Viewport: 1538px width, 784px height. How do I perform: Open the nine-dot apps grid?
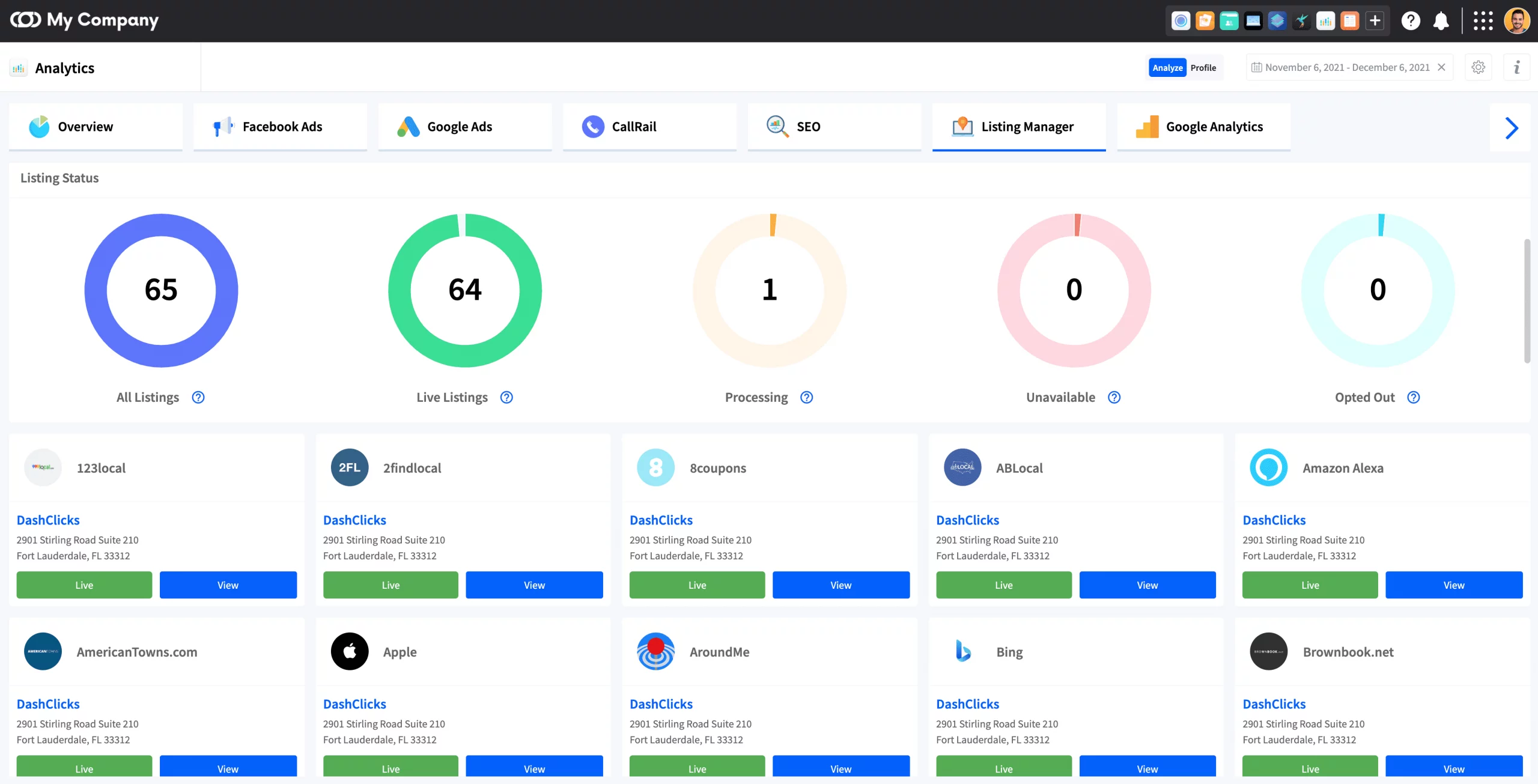click(1483, 21)
